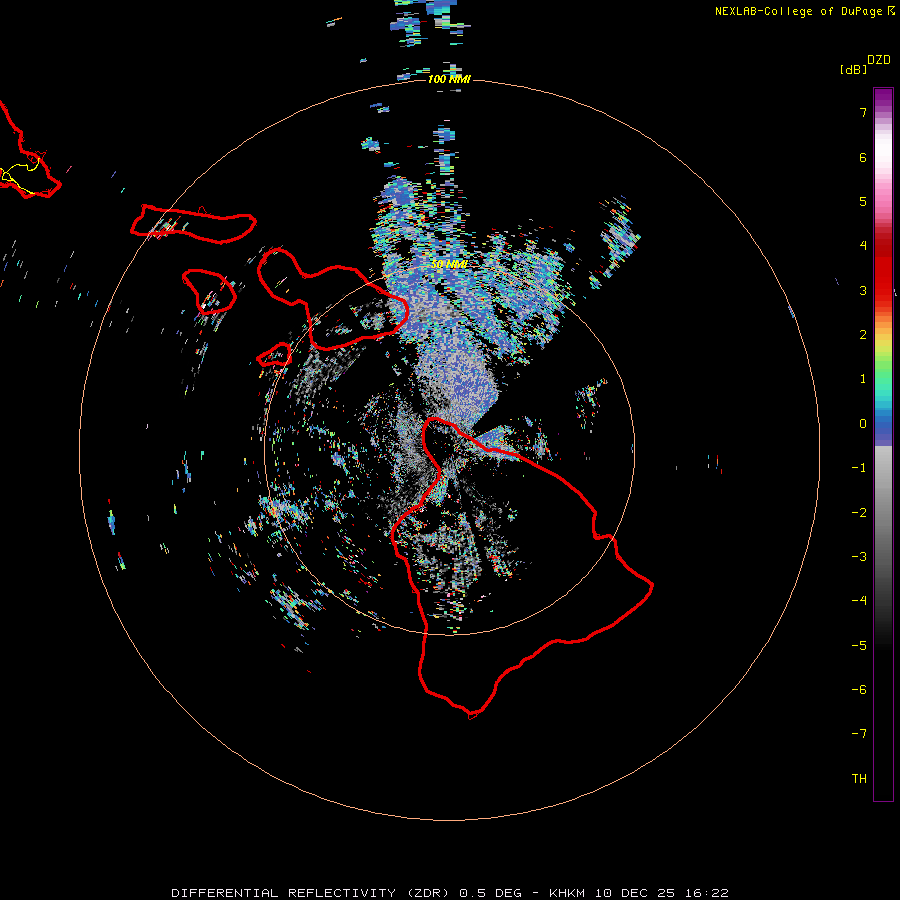Click the 2 tick label on color scale
Screen dimensions: 900x900
coord(863,335)
